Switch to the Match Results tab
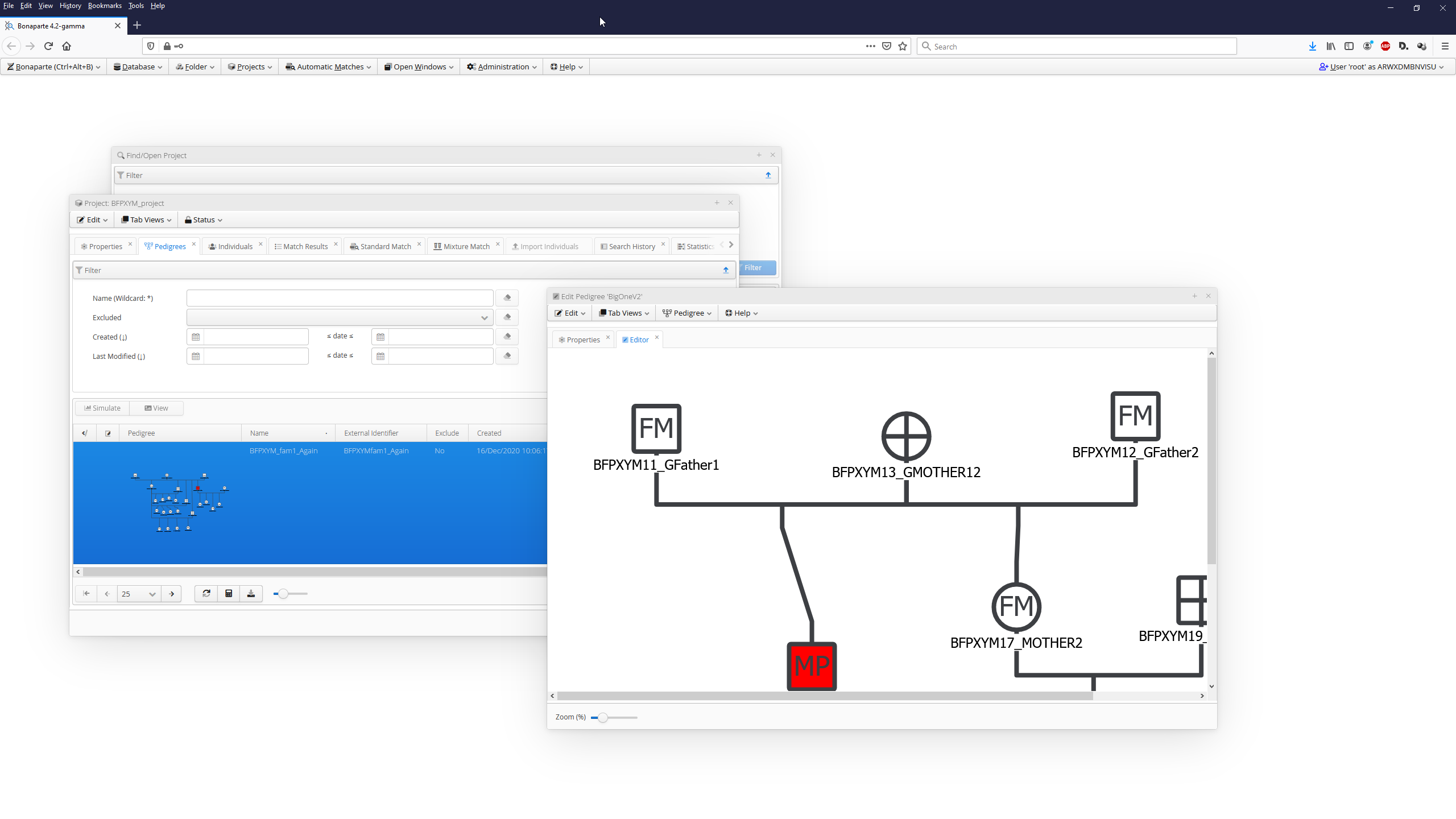The width and height of the screenshot is (1456, 819). 305,246
